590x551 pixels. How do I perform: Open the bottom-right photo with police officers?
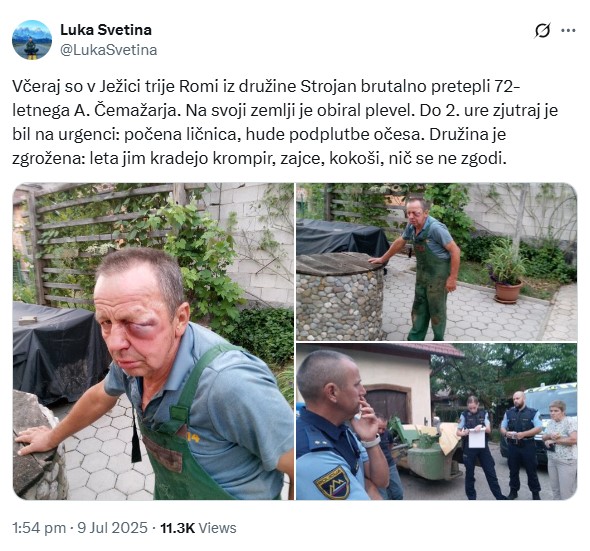[436, 422]
